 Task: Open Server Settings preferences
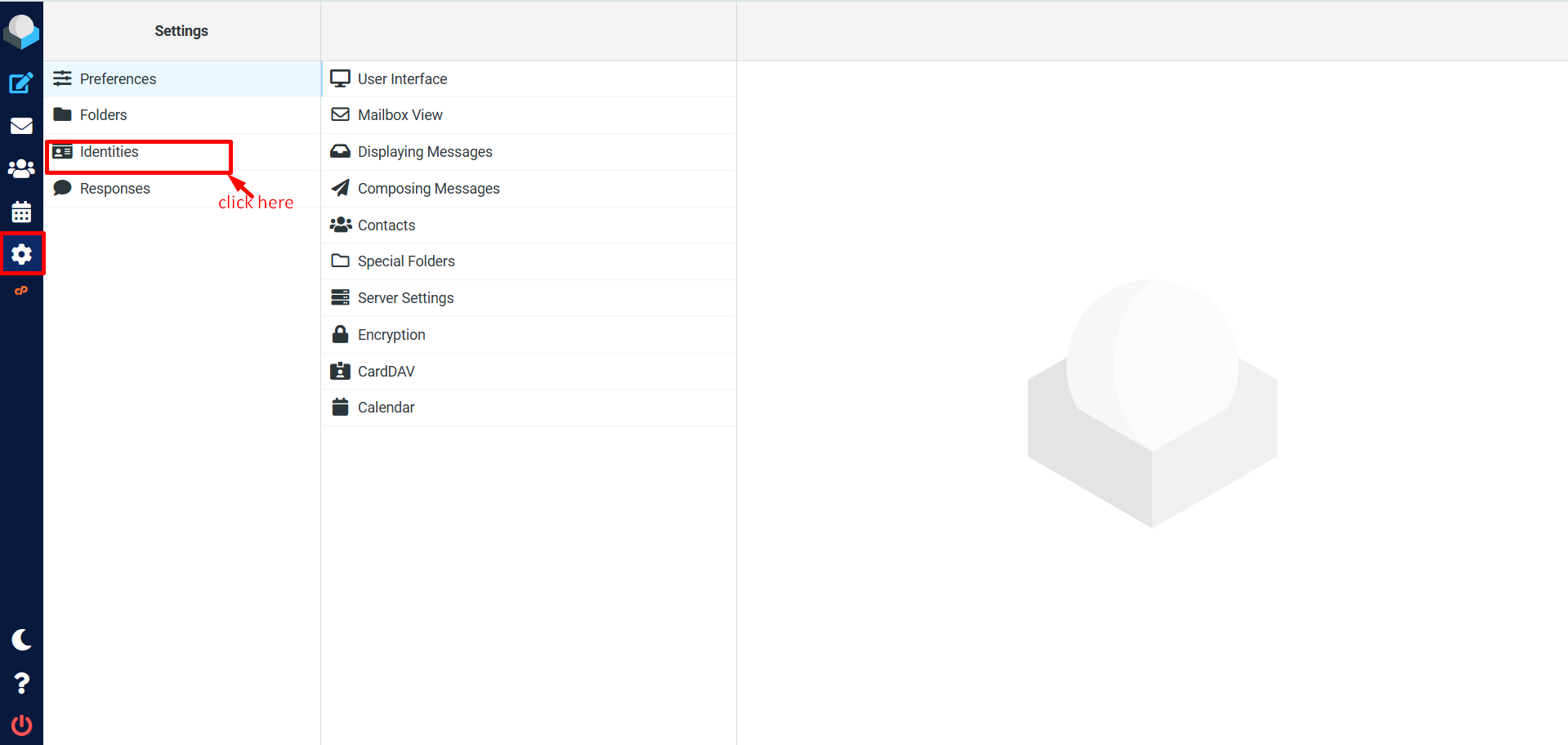point(405,298)
